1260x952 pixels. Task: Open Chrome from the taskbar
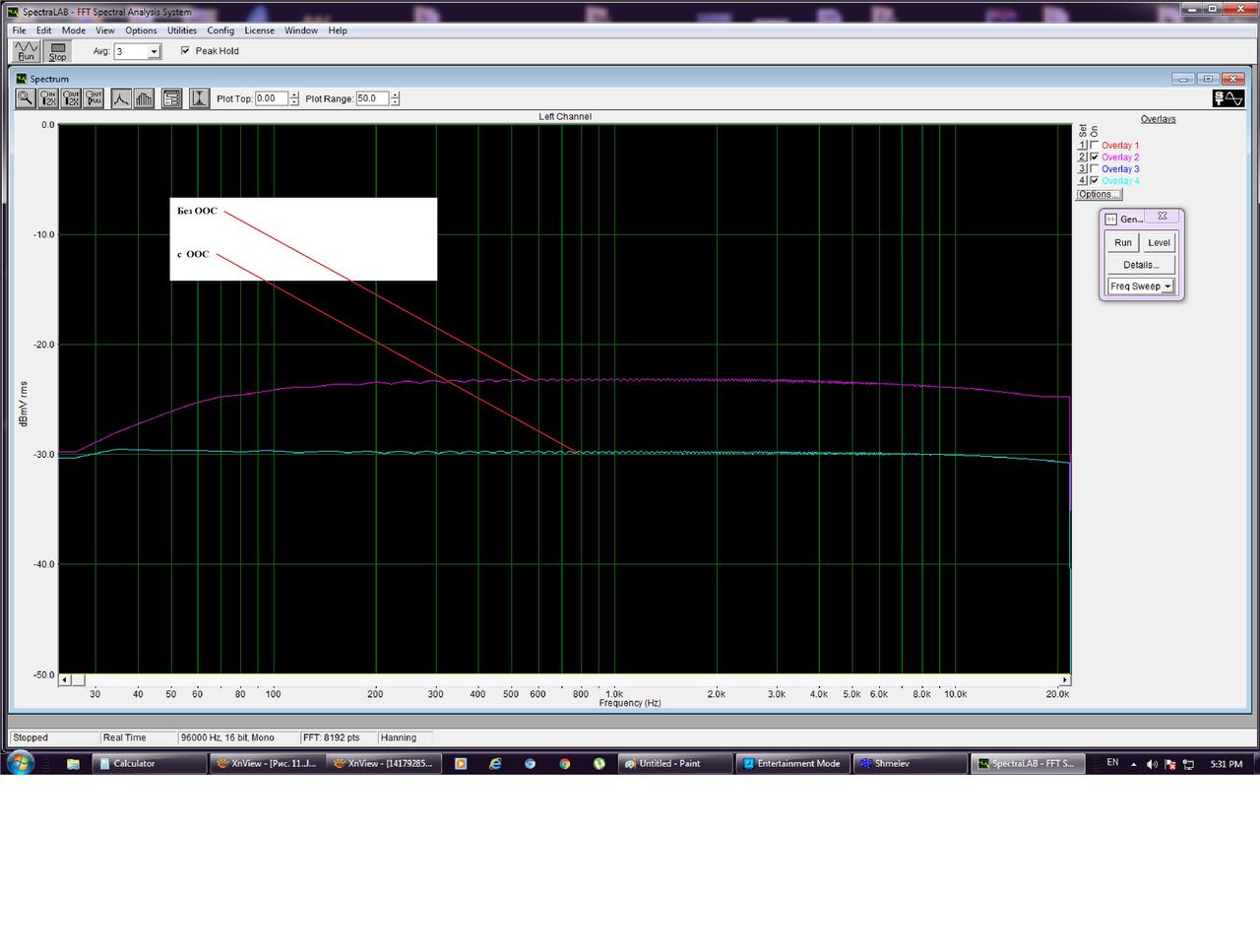click(564, 764)
